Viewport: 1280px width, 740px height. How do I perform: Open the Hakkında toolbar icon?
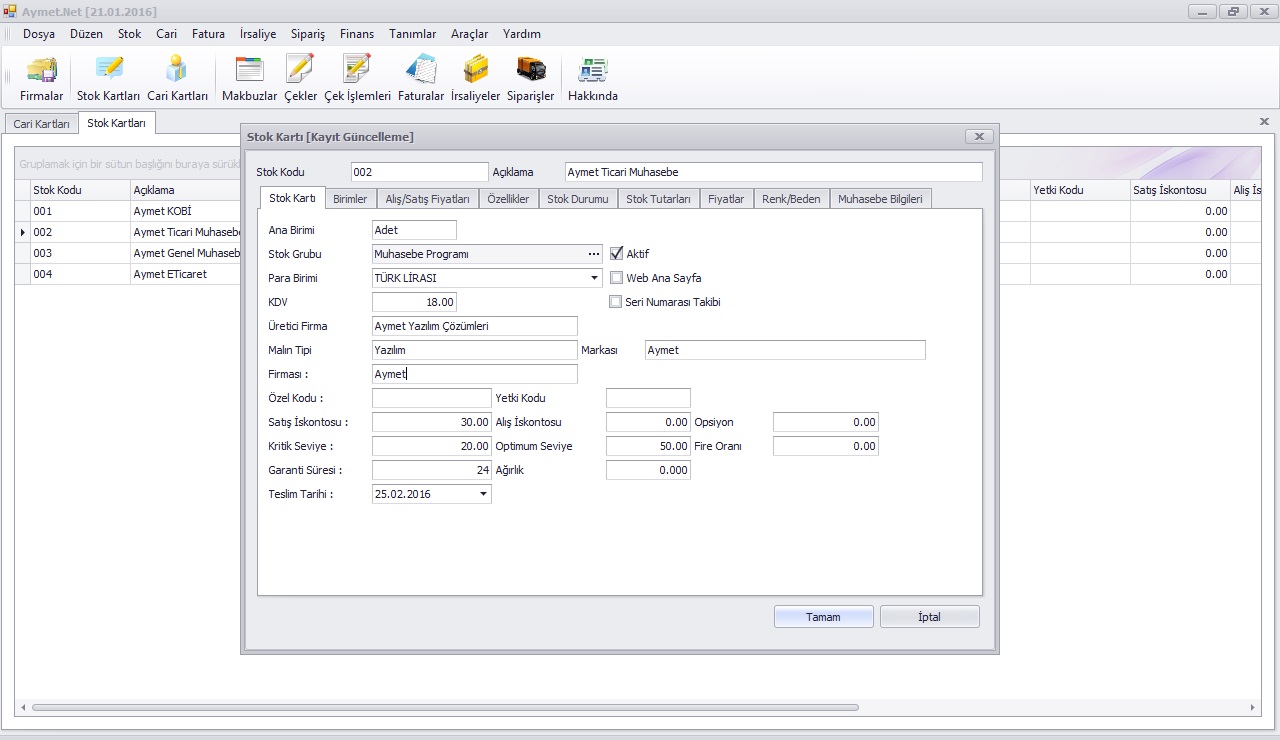tap(593, 79)
